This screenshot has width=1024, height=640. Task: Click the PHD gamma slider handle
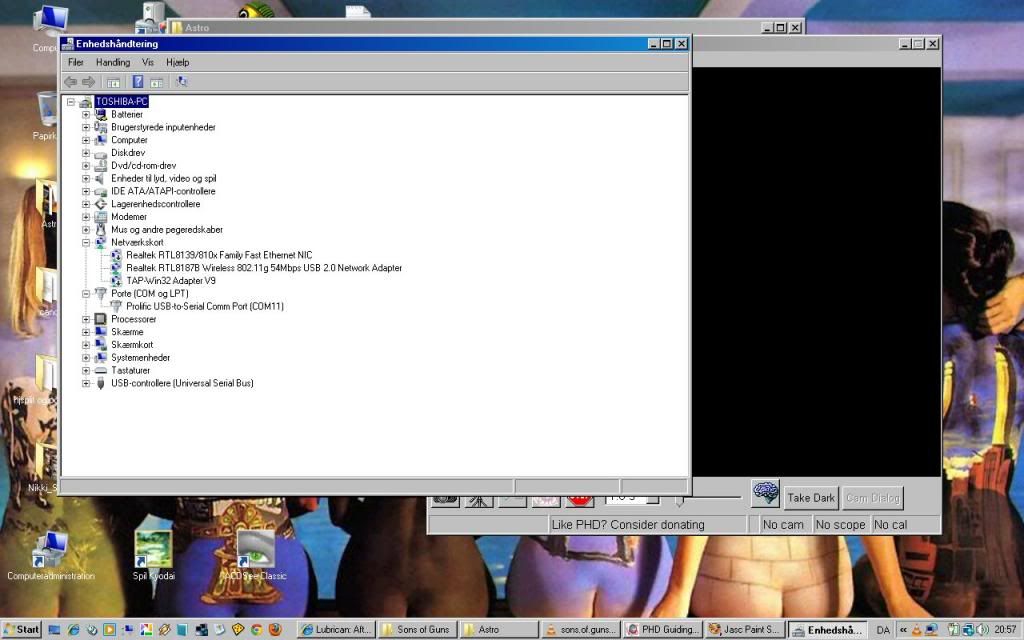coord(679,502)
